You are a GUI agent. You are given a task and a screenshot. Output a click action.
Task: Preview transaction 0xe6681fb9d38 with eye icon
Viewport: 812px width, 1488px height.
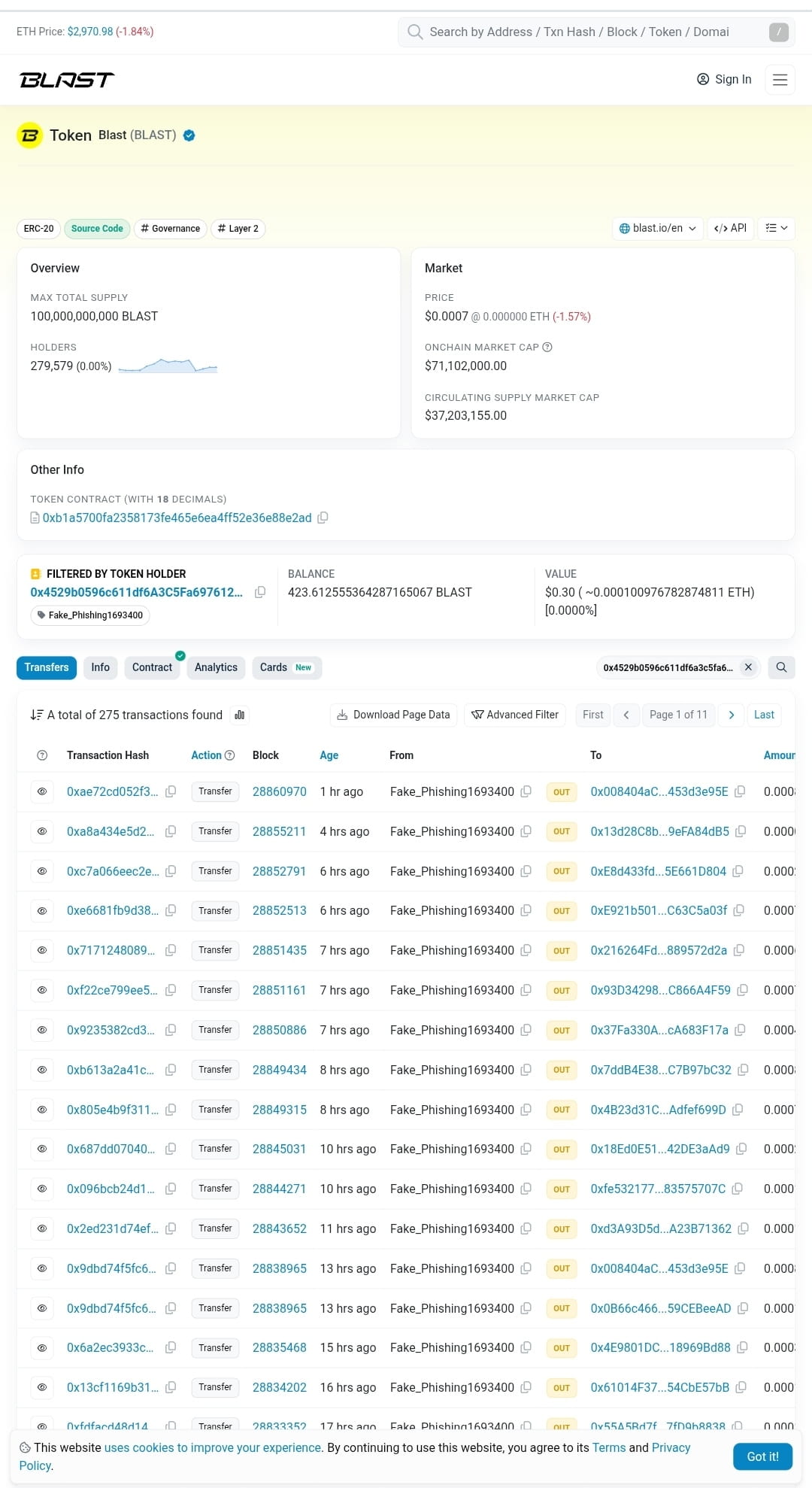point(42,910)
